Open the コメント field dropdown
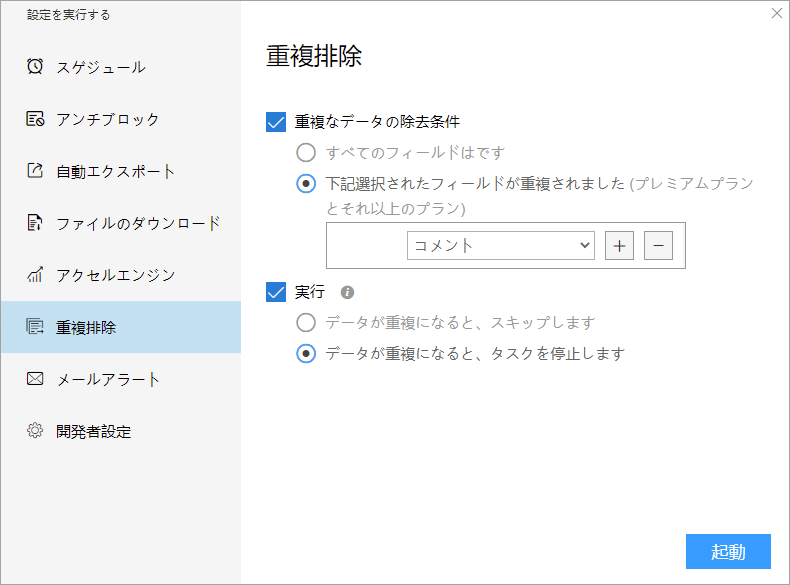This screenshot has height=585, width=790. click(500, 245)
